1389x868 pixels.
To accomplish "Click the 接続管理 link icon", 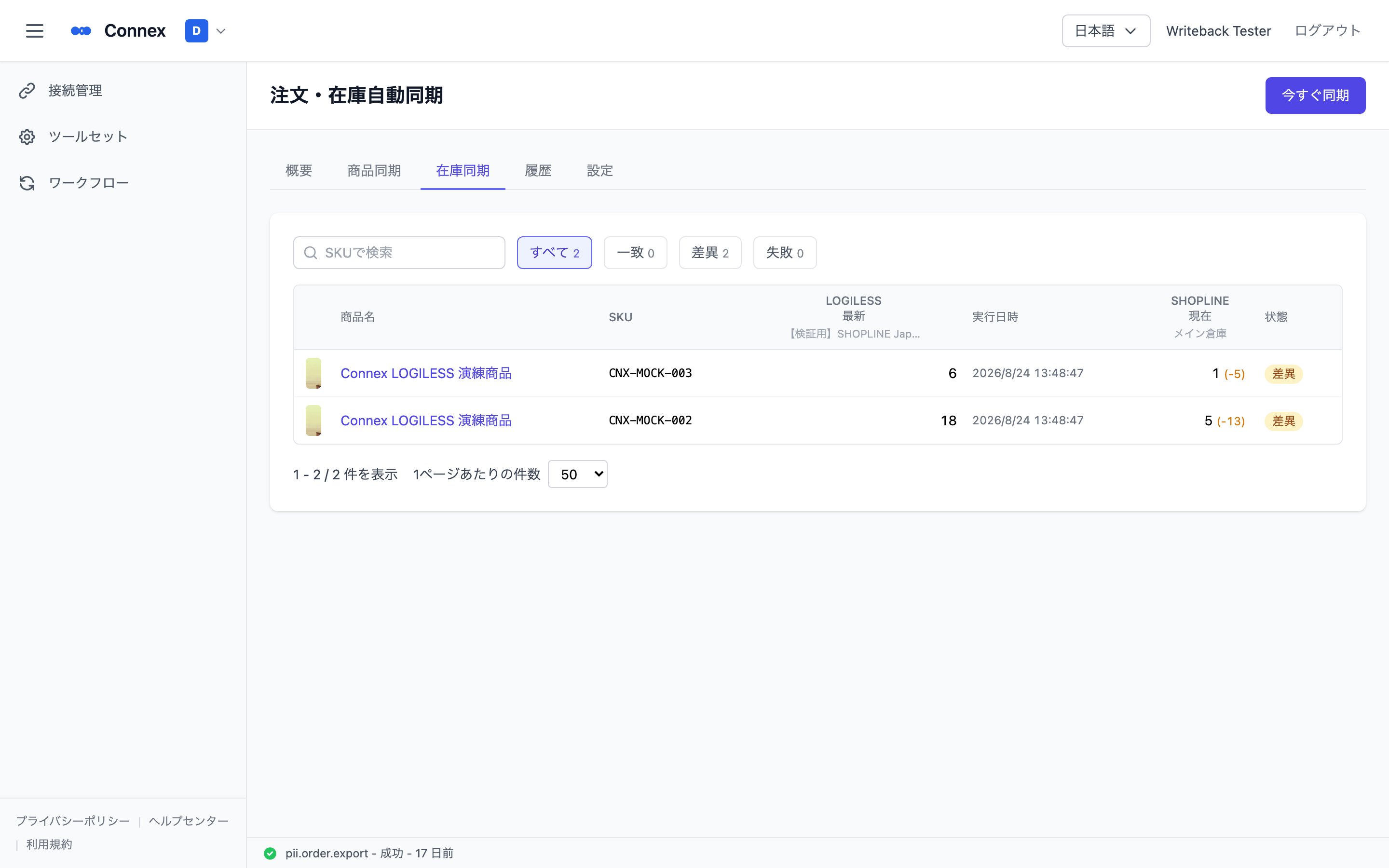I will pos(27,91).
